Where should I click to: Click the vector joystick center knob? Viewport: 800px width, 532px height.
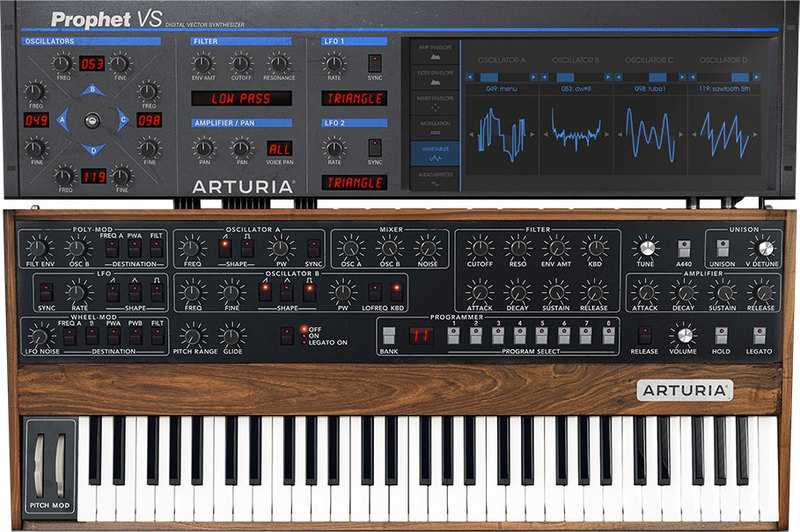pyautogui.click(x=92, y=121)
